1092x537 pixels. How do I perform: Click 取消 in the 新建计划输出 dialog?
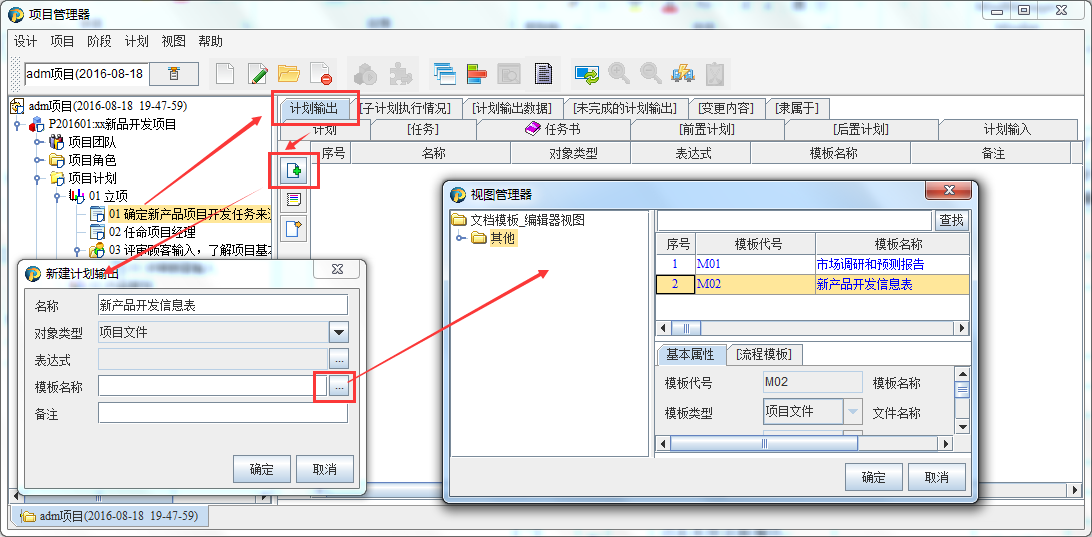click(x=325, y=469)
